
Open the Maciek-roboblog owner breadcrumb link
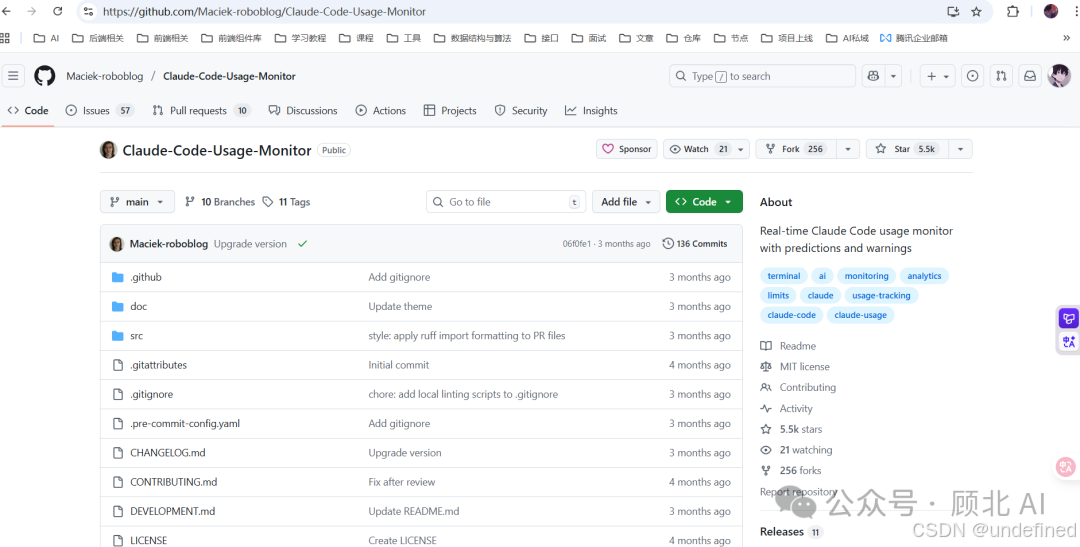coord(105,76)
